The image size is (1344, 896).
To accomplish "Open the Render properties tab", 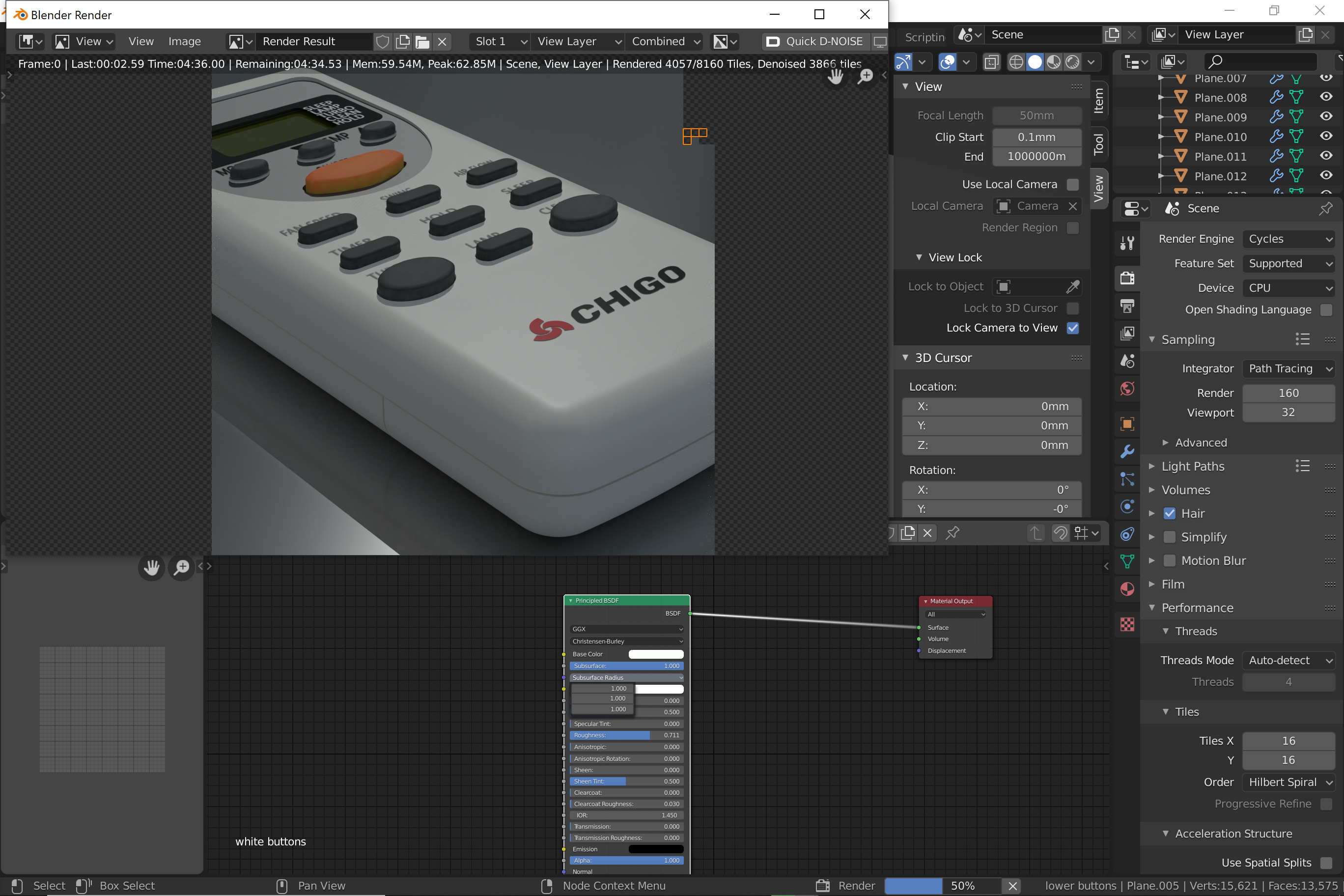I will [1127, 279].
